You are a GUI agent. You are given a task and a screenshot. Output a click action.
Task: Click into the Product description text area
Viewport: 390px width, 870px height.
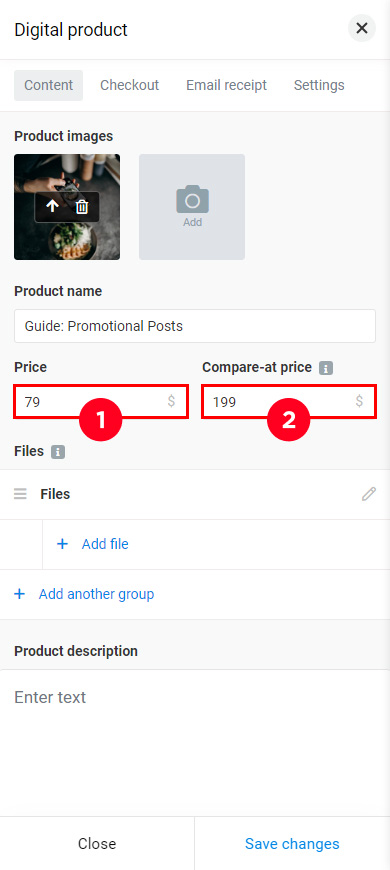(195, 742)
